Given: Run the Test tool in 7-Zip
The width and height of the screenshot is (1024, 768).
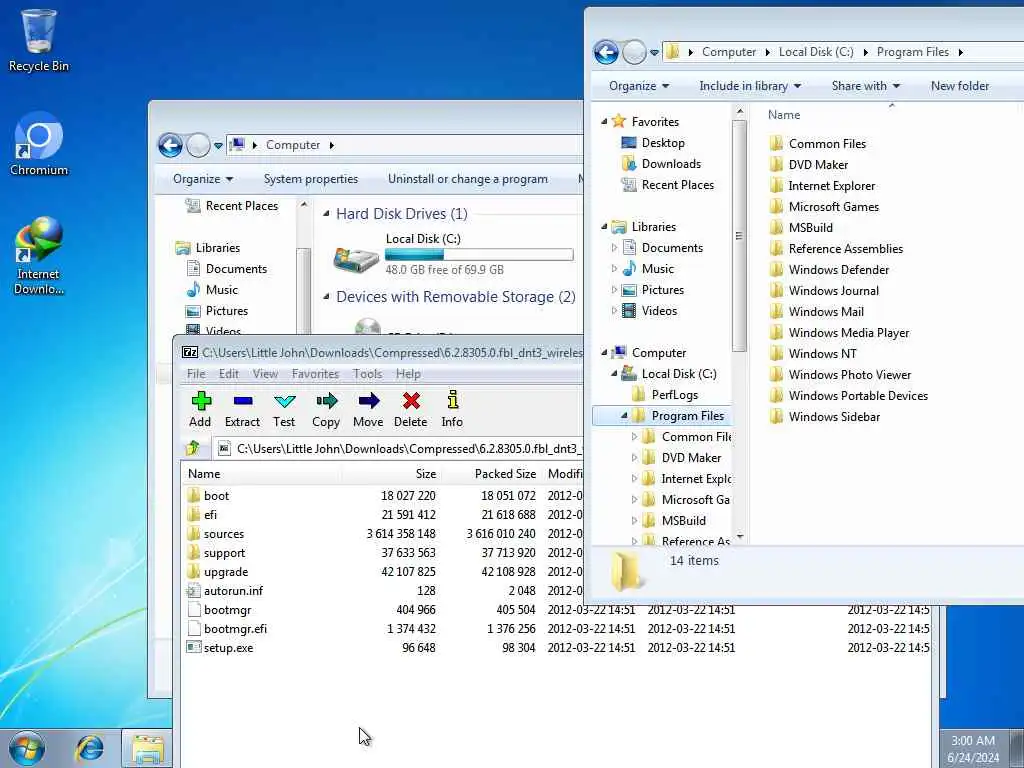Looking at the screenshot, I should [x=284, y=409].
